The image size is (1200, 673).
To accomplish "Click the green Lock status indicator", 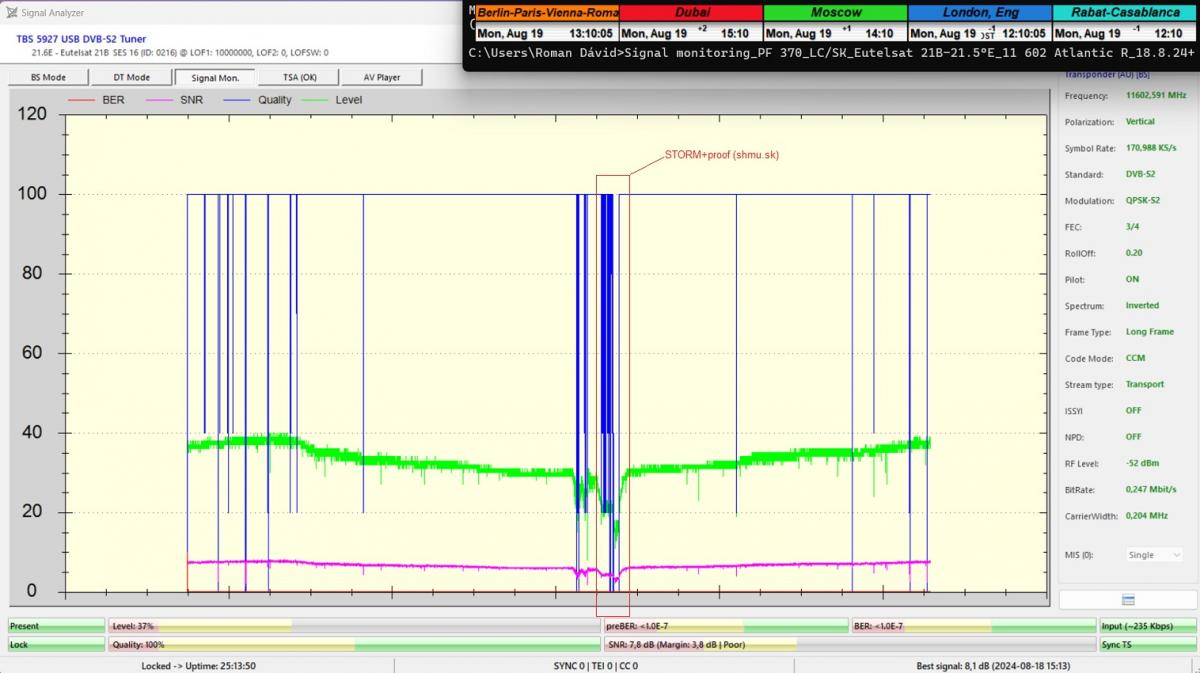I will point(56,645).
